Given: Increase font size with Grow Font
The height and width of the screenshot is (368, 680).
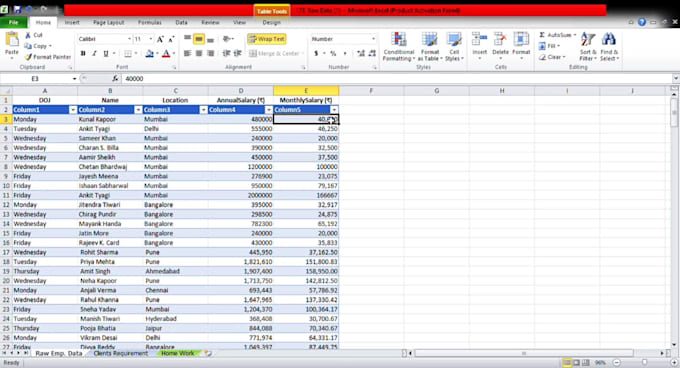Looking at the screenshot, I should click(160, 39).
